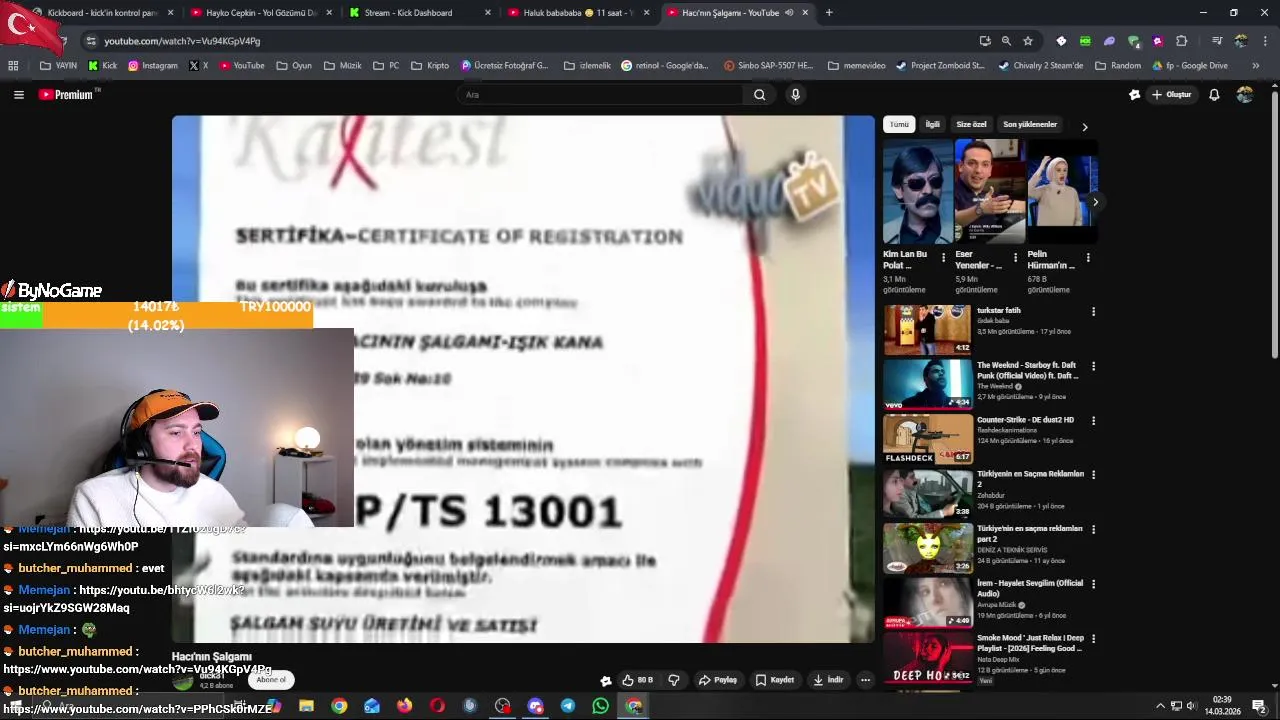Open the Project Zomboid bookmark

[x=940, y=66]
